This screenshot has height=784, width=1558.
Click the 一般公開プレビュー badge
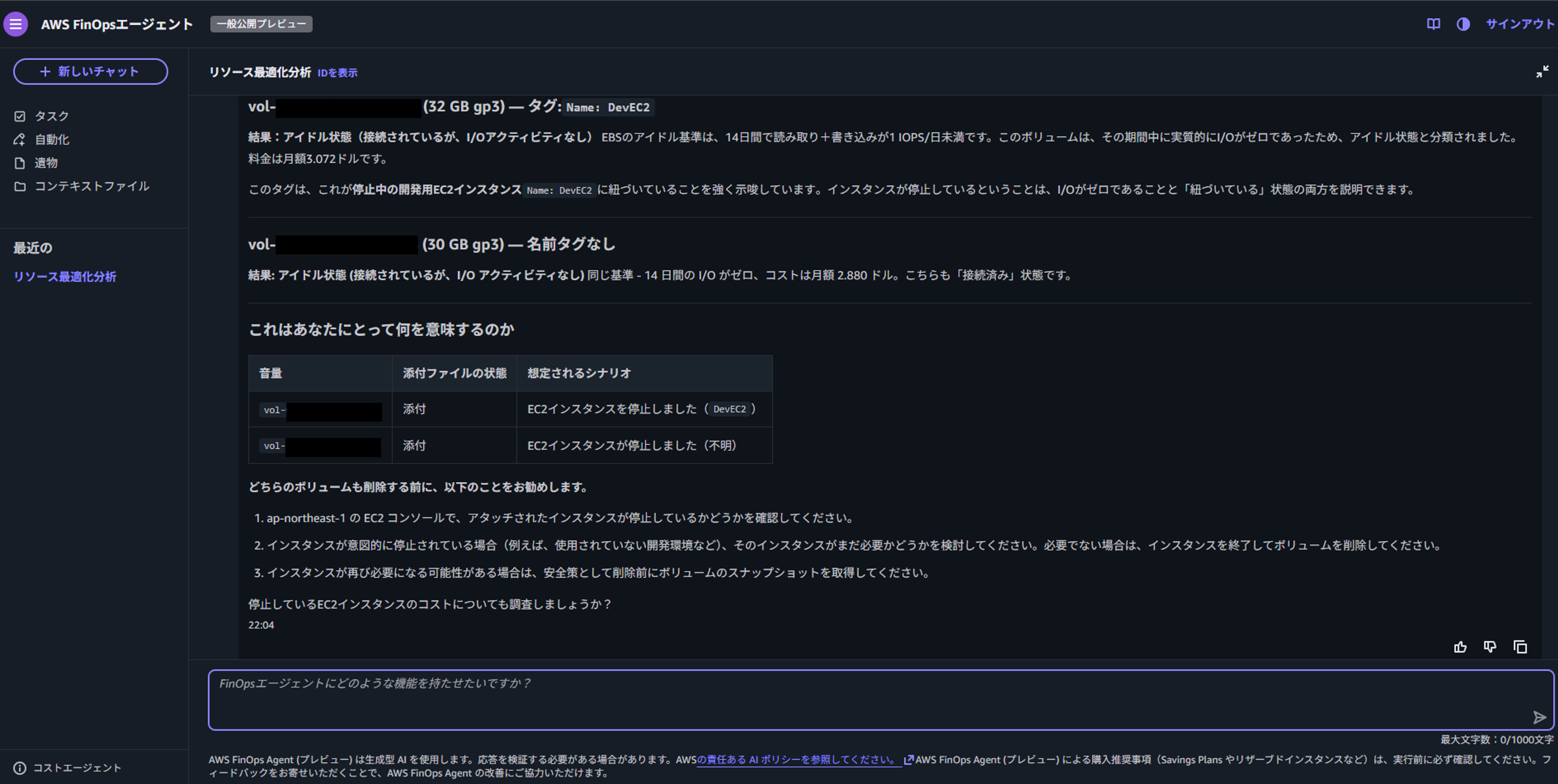click(x=261, y=24)
